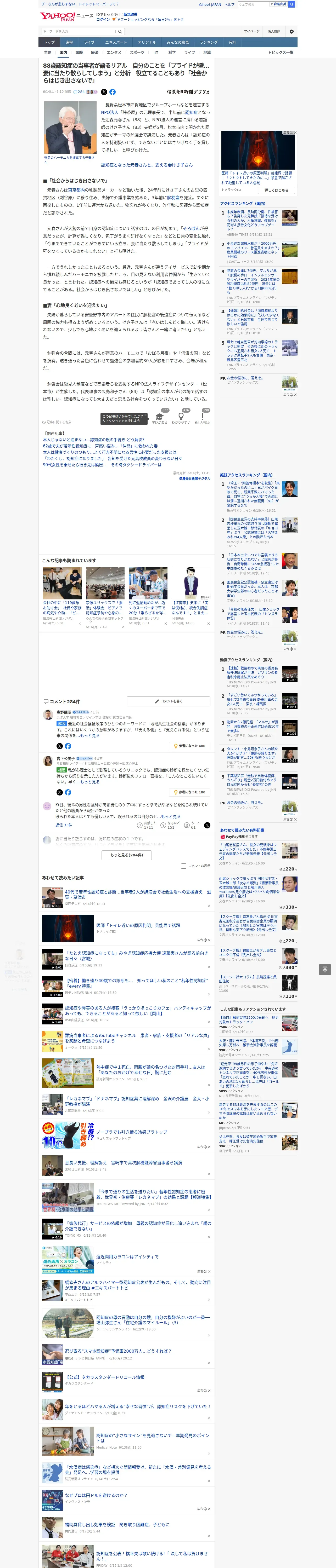336x1568 pixels.
Task: Click the scroll-to-top arrow button
Action: click(325, 969)
